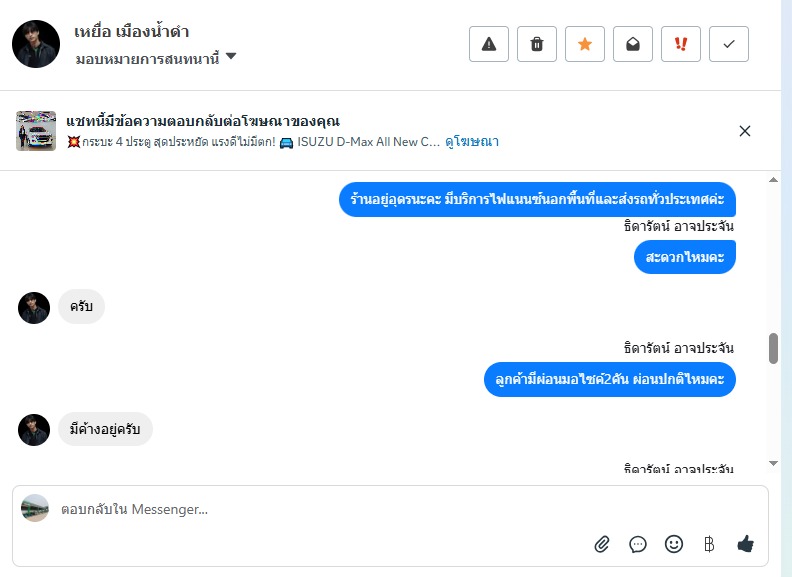Attach a file using paperclip icon
792x577 pixels.
pos(602,544)
